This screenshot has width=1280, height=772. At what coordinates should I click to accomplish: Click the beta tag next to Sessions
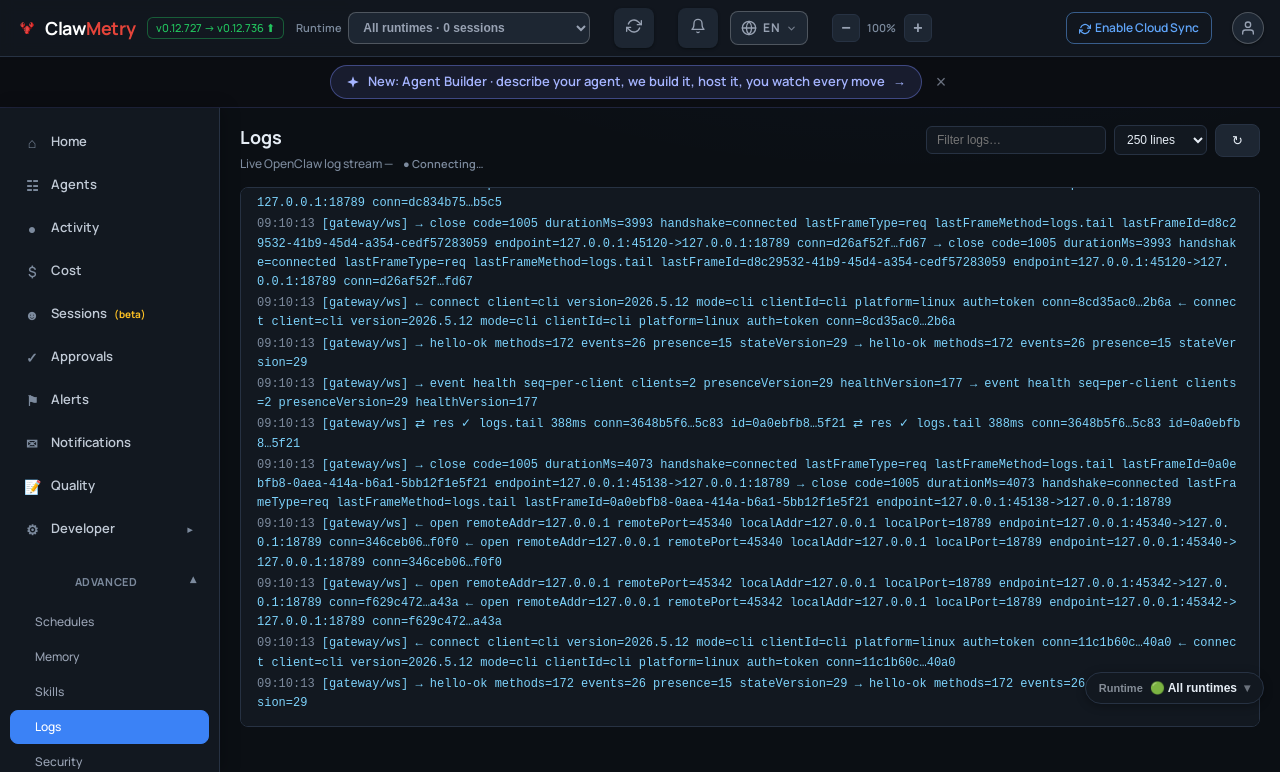click(130, 315)
